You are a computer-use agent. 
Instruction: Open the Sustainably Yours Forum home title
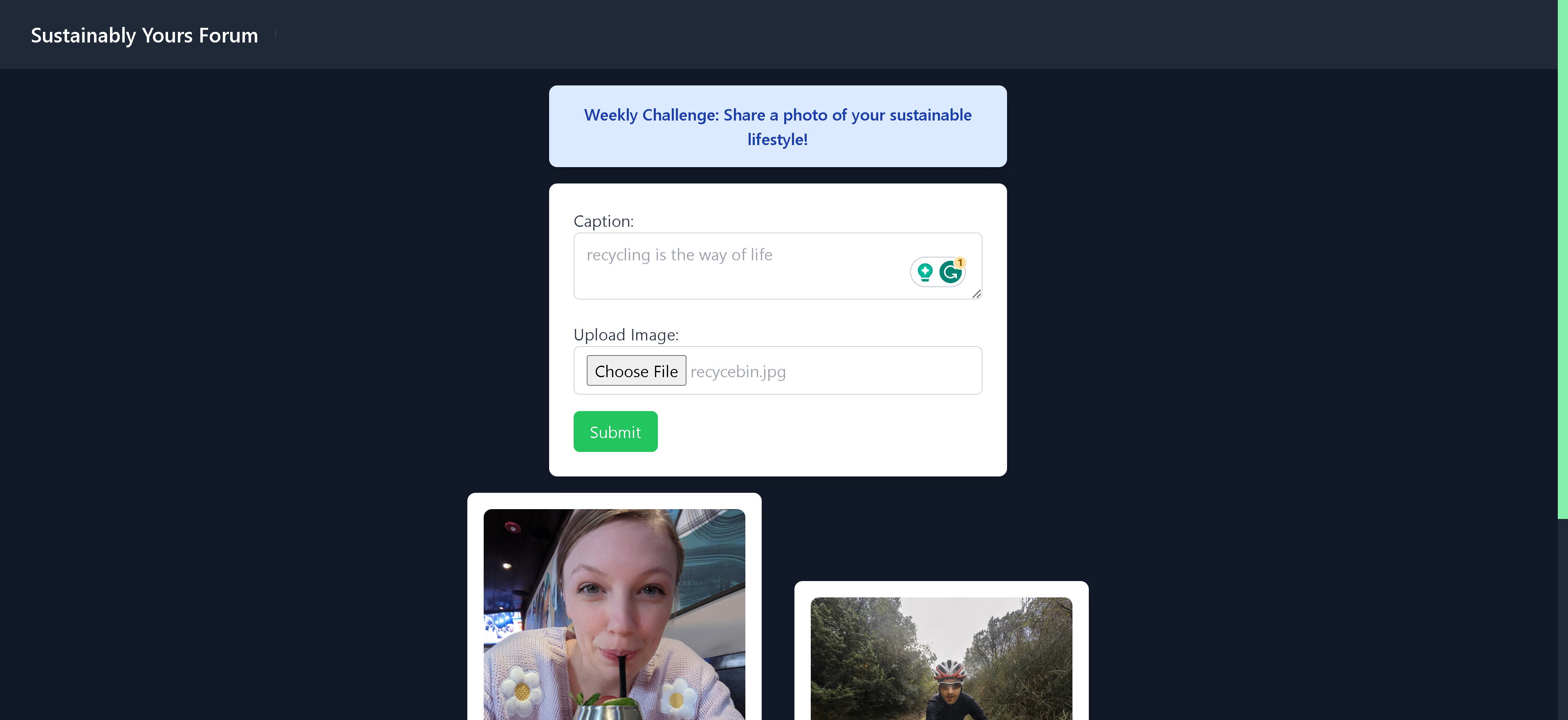point(144,35)
